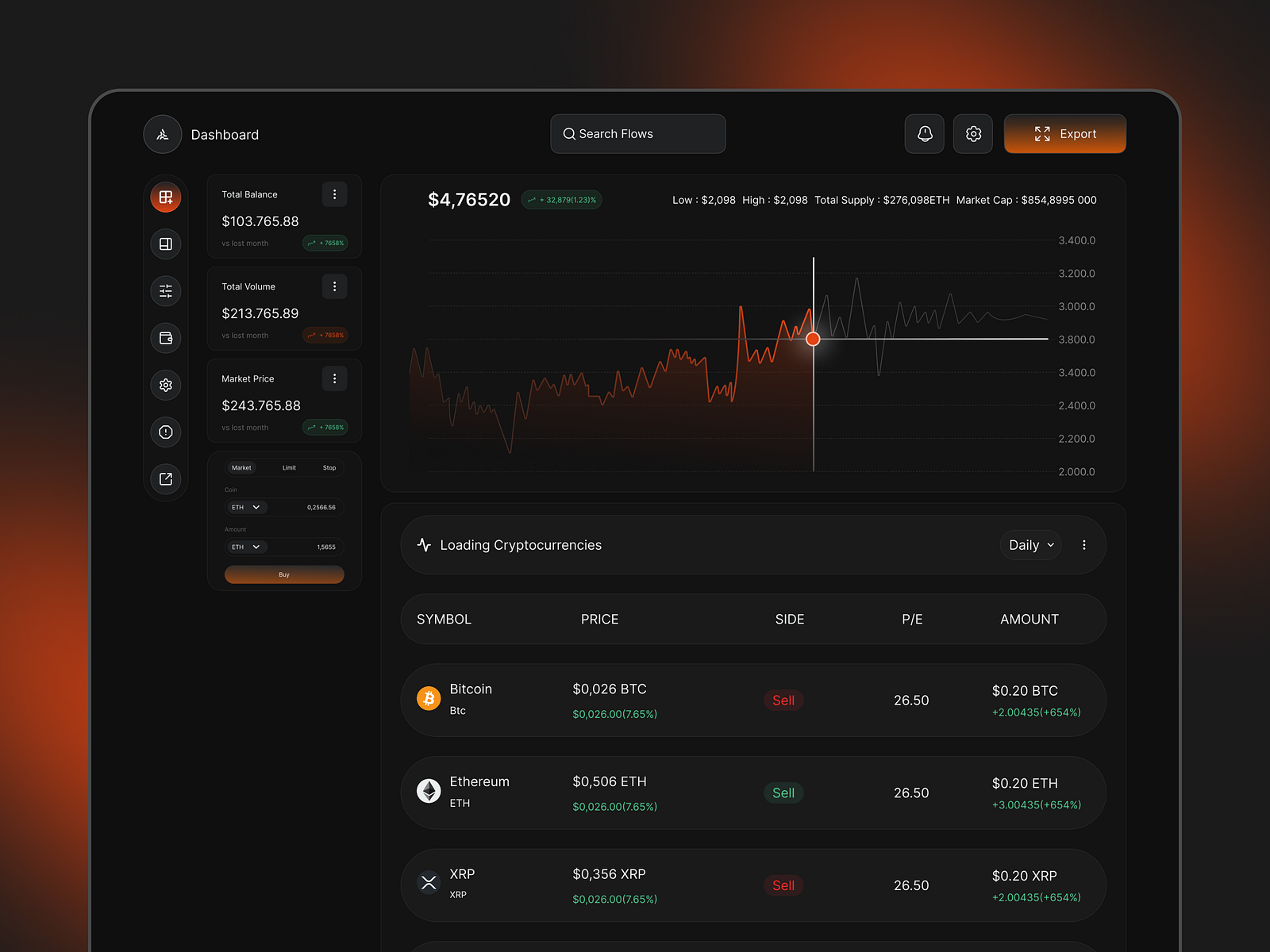Open the notifications bell icon
1270x952 pixels.
point(925,134)
